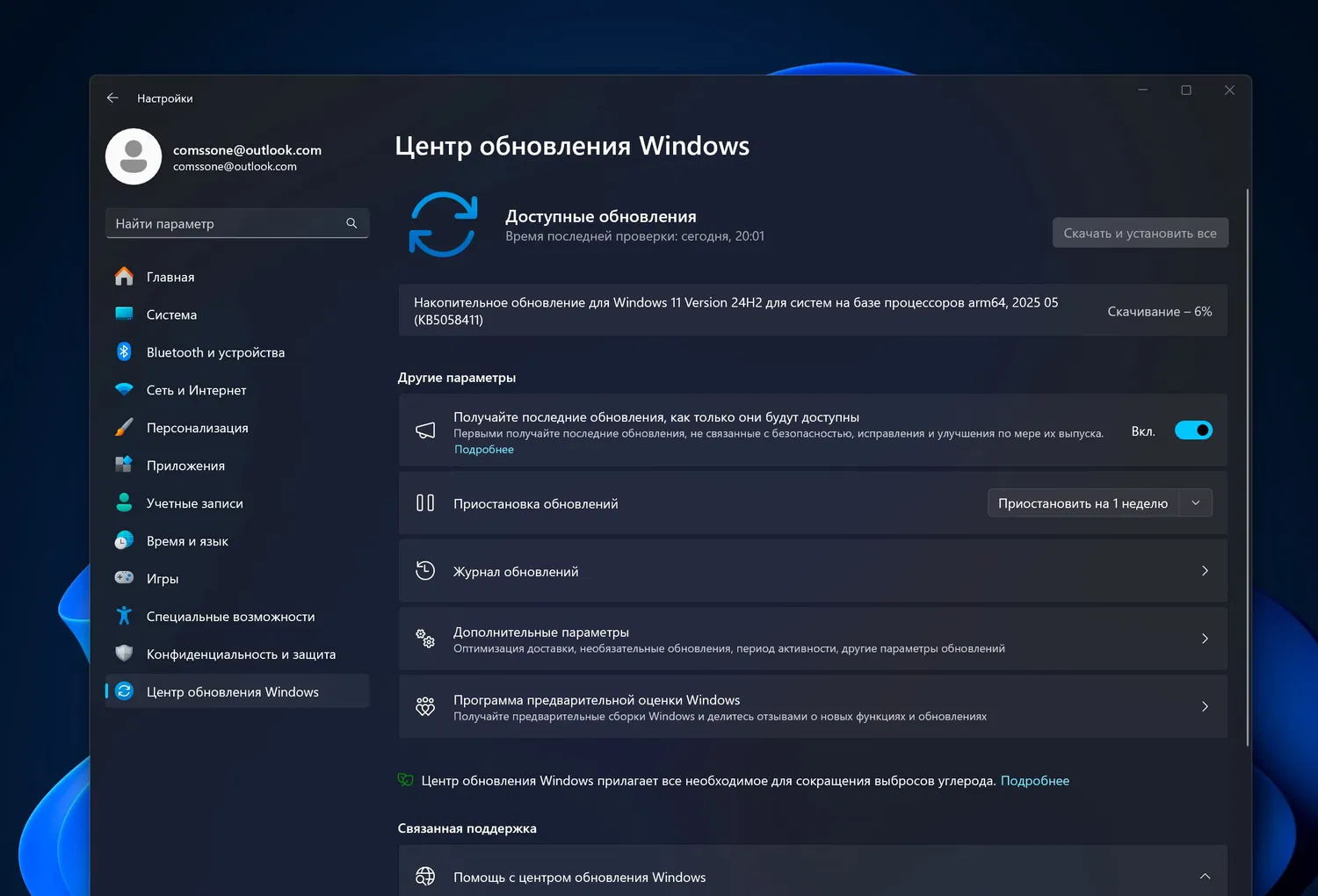
Task: Click the Персонализация paintbrush icon
Action: point(124,428)
